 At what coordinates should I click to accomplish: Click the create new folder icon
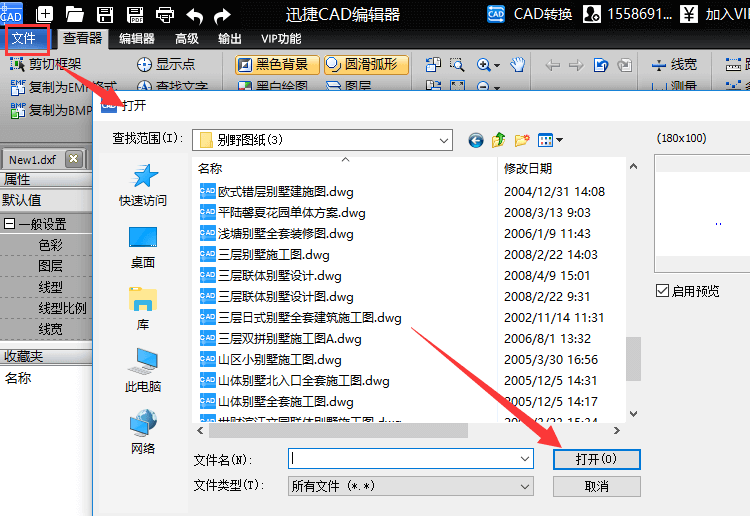coord(522,140)
